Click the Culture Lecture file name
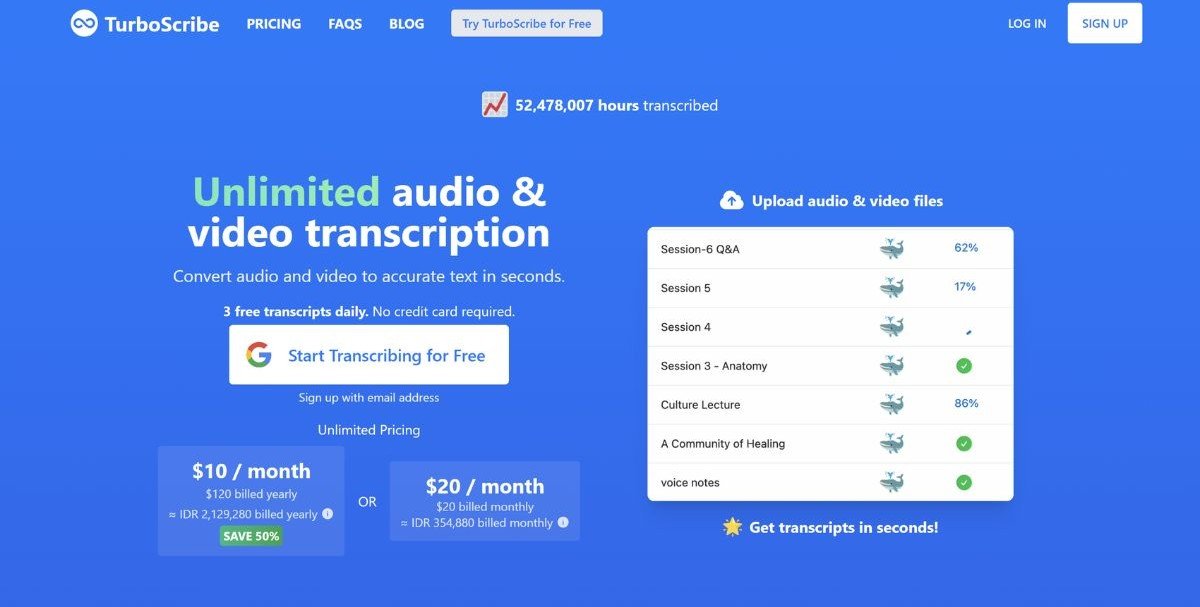Screen dimensions: 1200x607 (x=701, y=405)
